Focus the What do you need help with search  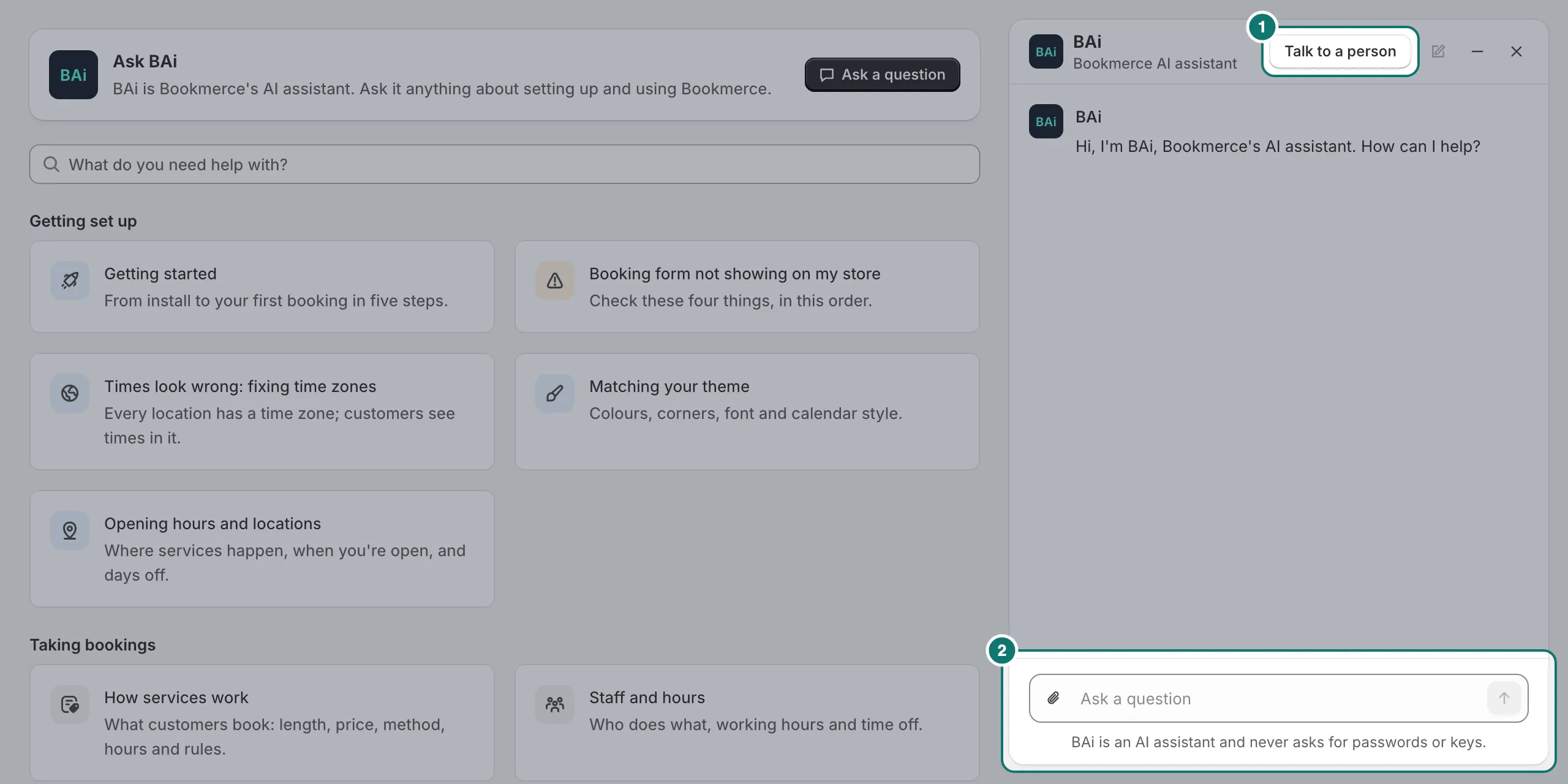coord(505,164)
